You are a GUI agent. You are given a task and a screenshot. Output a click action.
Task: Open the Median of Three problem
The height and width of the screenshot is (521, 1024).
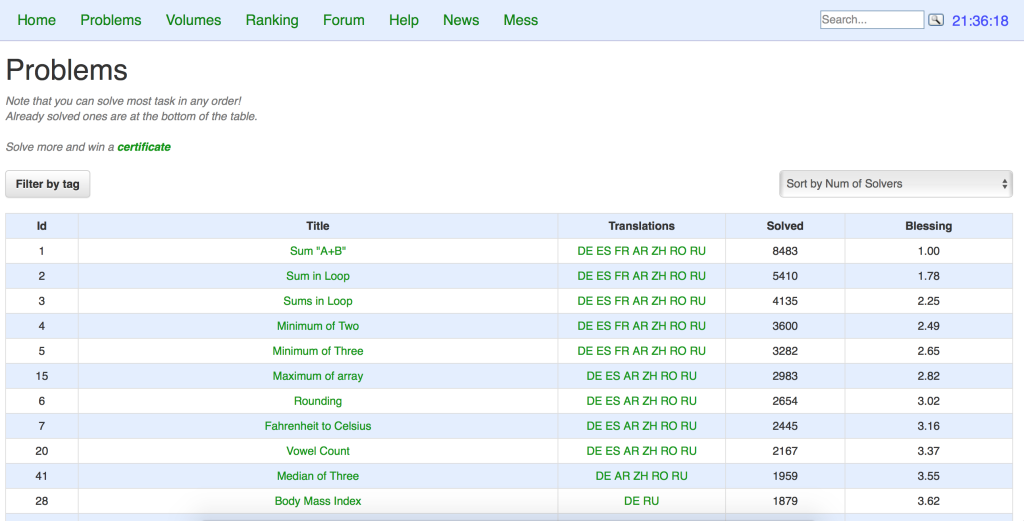click(318, 476)
